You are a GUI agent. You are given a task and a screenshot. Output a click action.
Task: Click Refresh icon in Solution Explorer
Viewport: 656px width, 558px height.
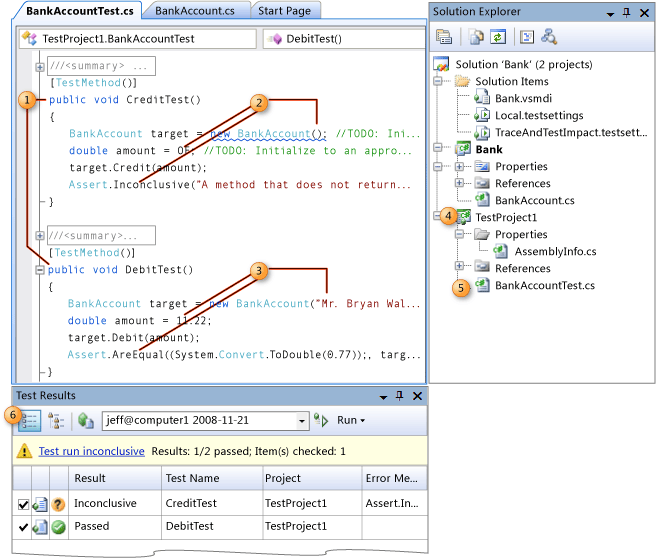(497, 37)
